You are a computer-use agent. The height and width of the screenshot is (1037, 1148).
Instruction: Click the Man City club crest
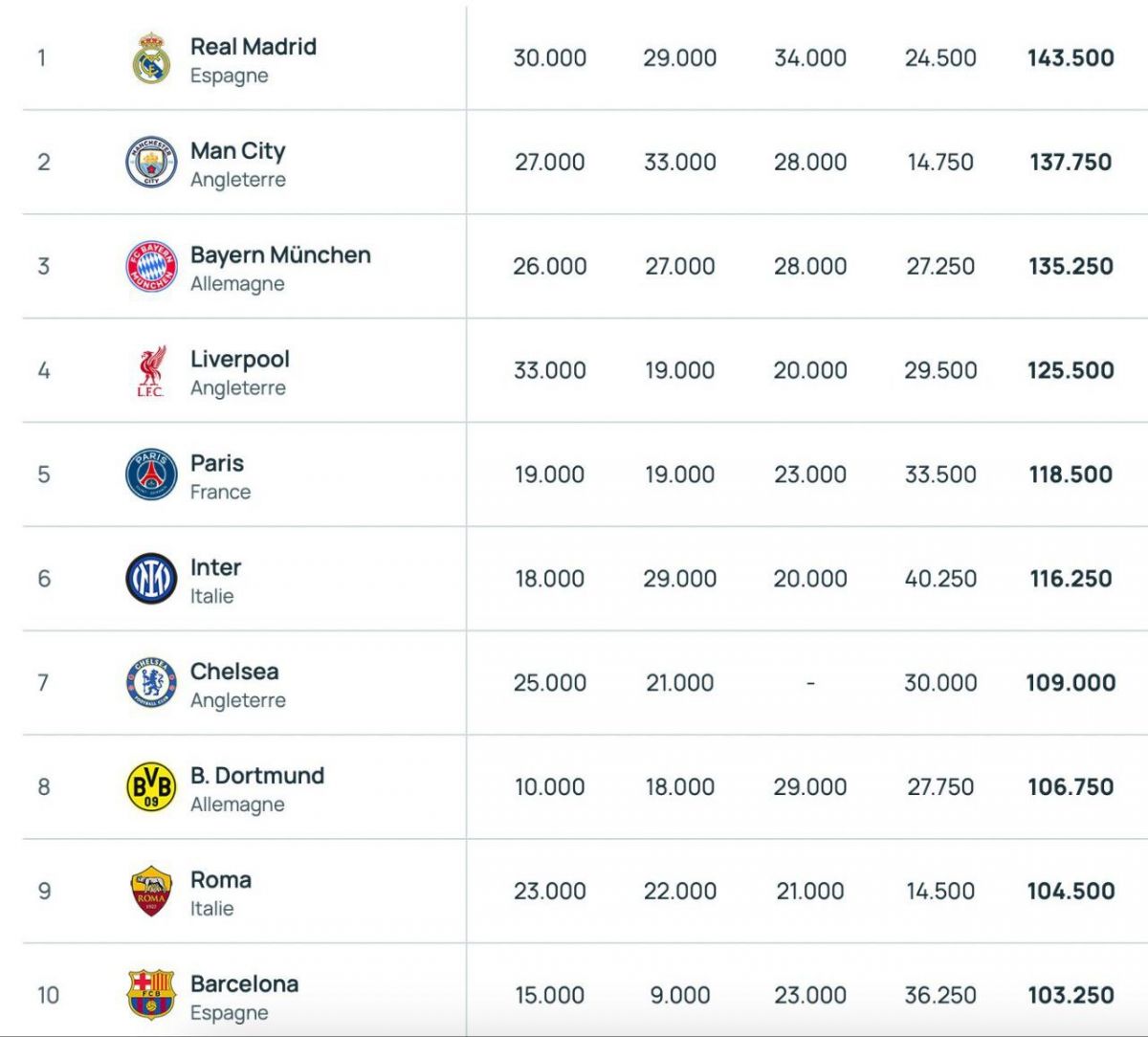click(x=151, y=162)
